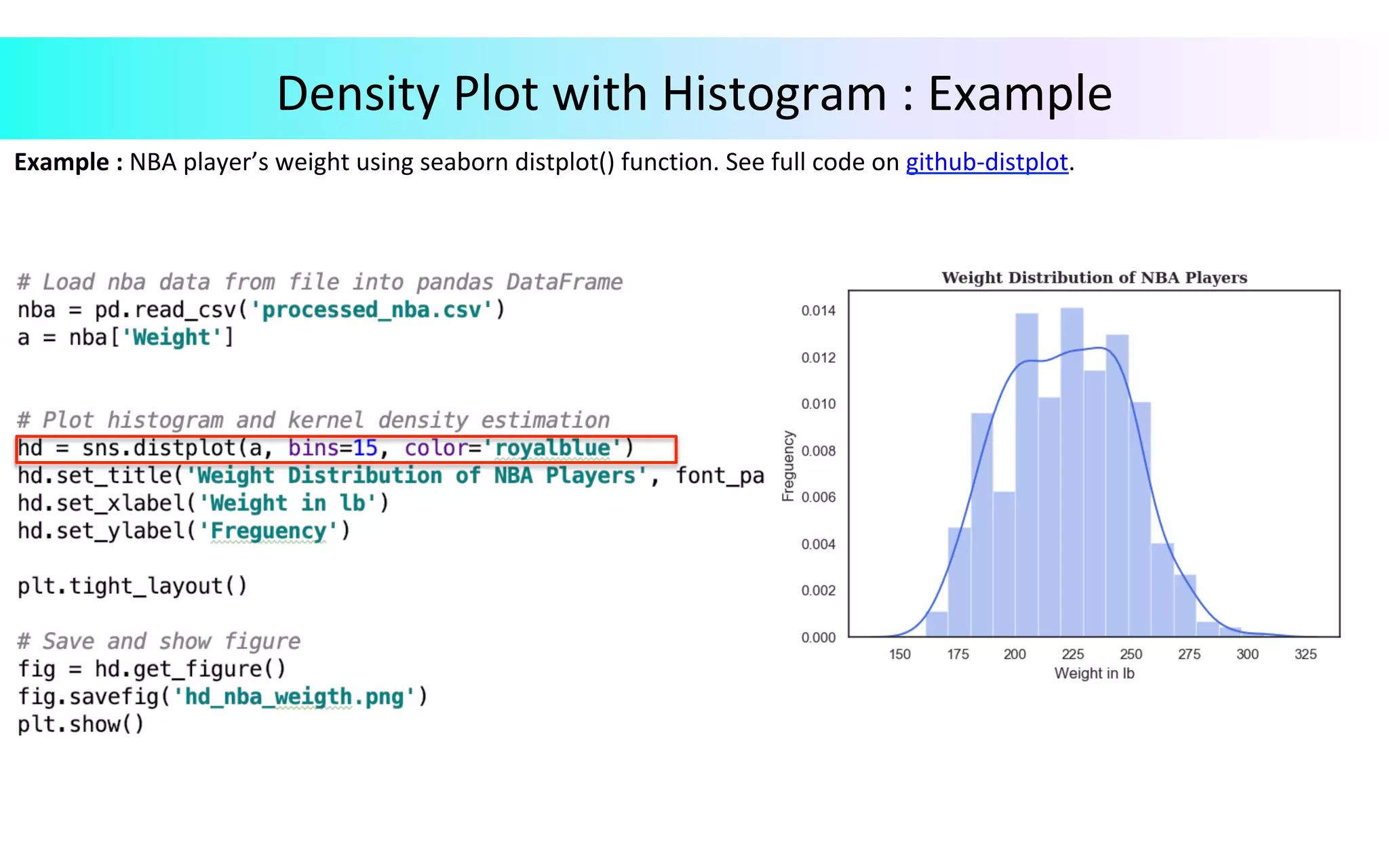Screen dimensions: 1389x868
Task: Click the 'plt.tight_layout()' code line
Action: (x=132, y=586)
